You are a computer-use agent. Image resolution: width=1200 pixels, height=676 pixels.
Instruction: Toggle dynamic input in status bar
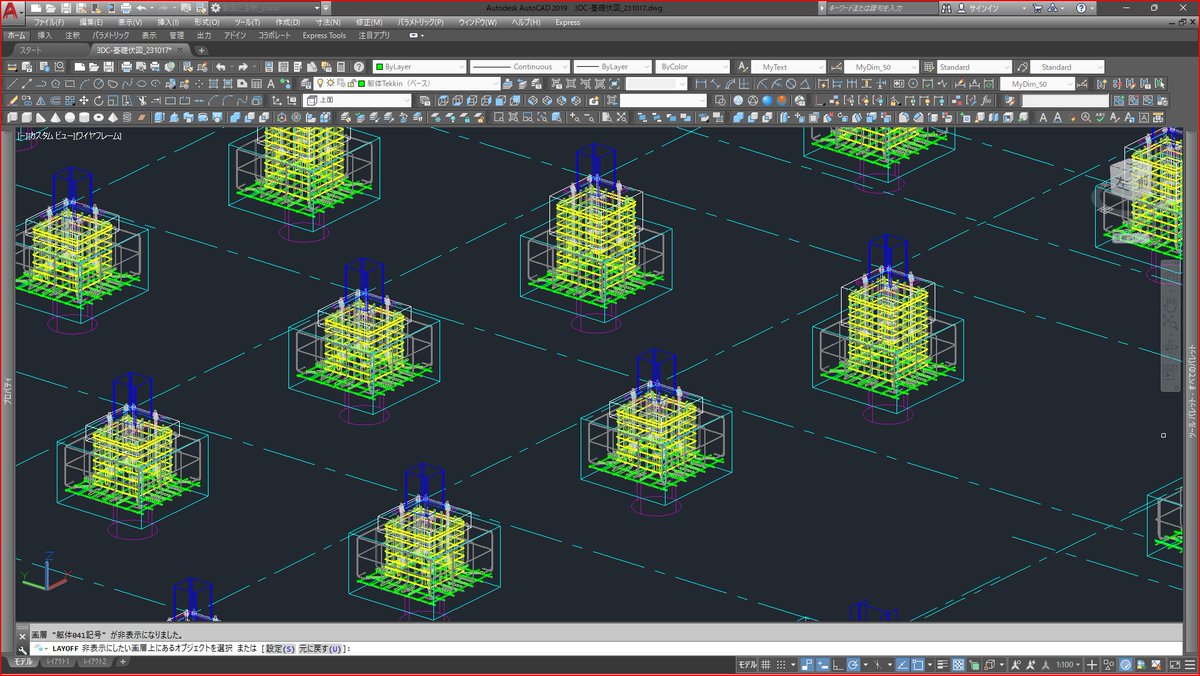(x=823, y=665)
